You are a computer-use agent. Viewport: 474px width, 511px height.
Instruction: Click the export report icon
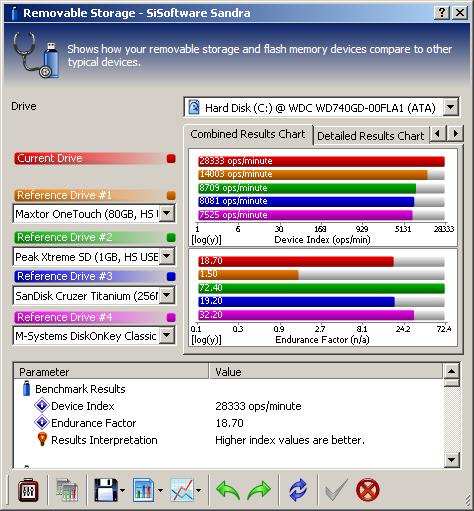pyautogui.click(x=67, y=490)
